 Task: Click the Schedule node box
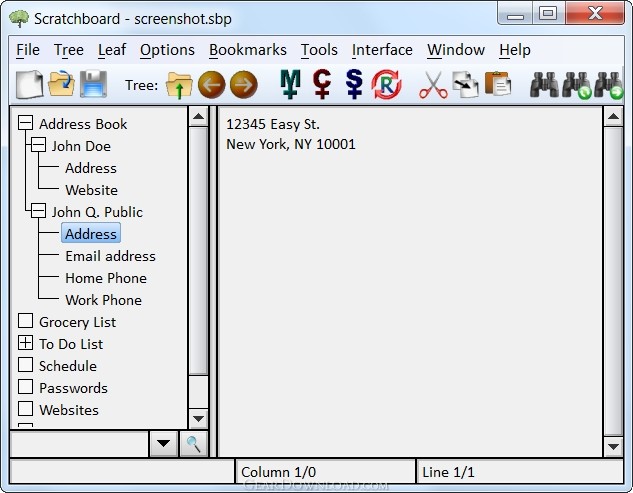click(x=25, y=365)
